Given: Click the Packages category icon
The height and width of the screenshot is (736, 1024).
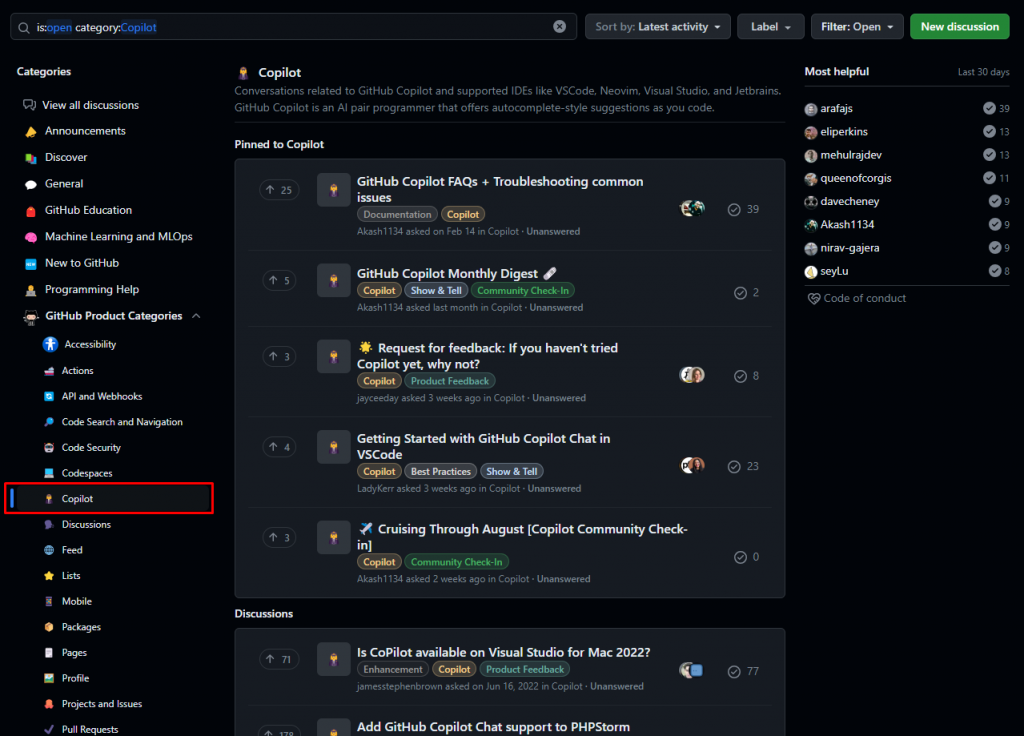Looking at the screenshot, I should pos(49,627).
